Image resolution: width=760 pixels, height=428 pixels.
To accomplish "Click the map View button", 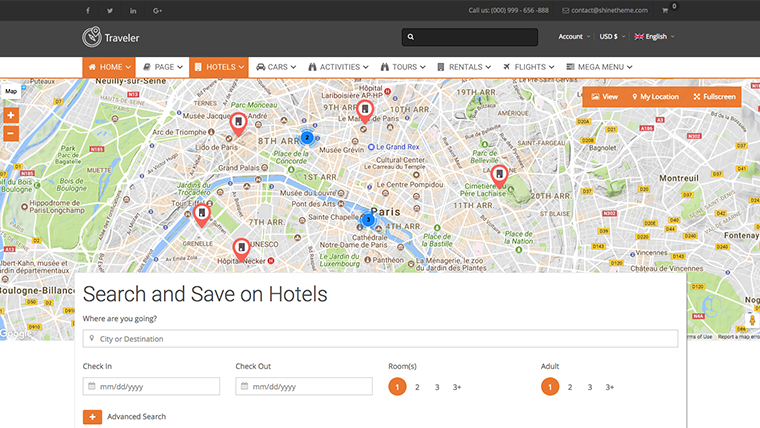I will 604,97.
